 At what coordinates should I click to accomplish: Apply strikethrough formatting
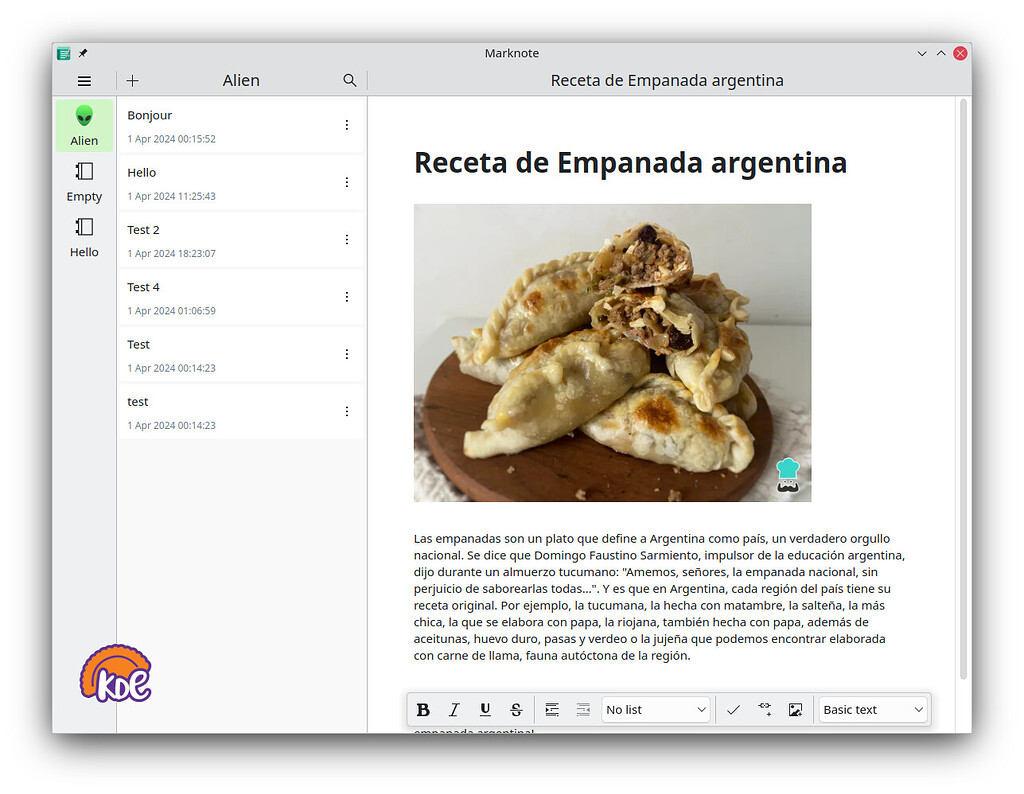coord(516,710)
